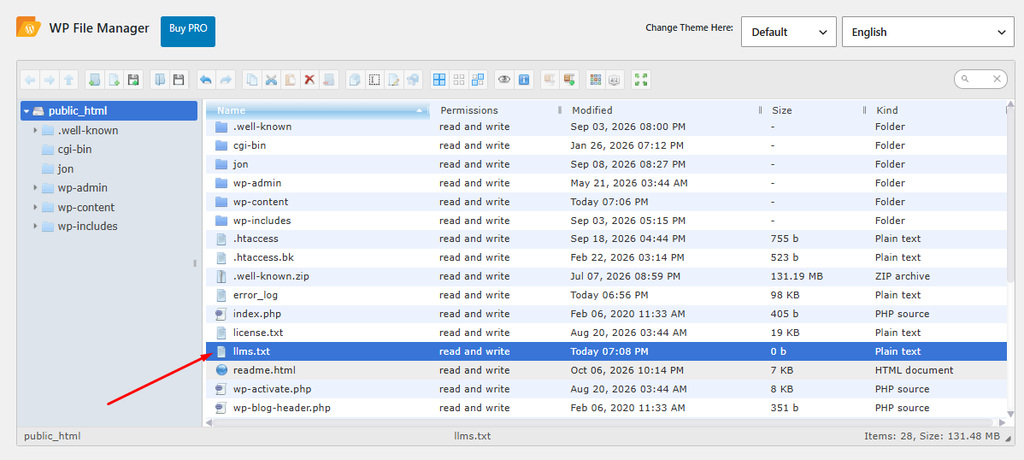1024x460 pixels.
Task: Click the Select none grid icon
Action: (459, 80)
